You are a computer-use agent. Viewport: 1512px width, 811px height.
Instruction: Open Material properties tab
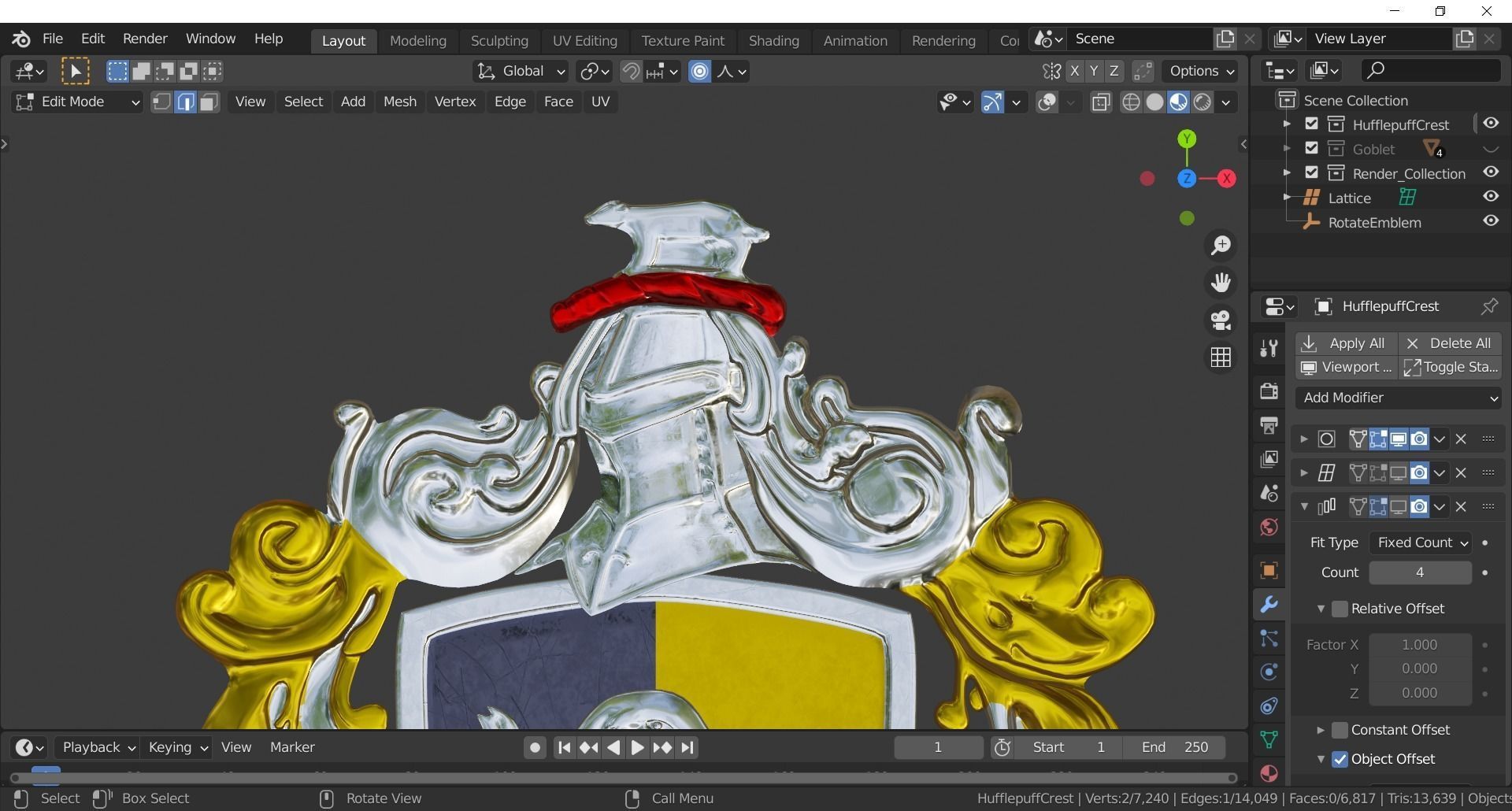(1268, 773)
